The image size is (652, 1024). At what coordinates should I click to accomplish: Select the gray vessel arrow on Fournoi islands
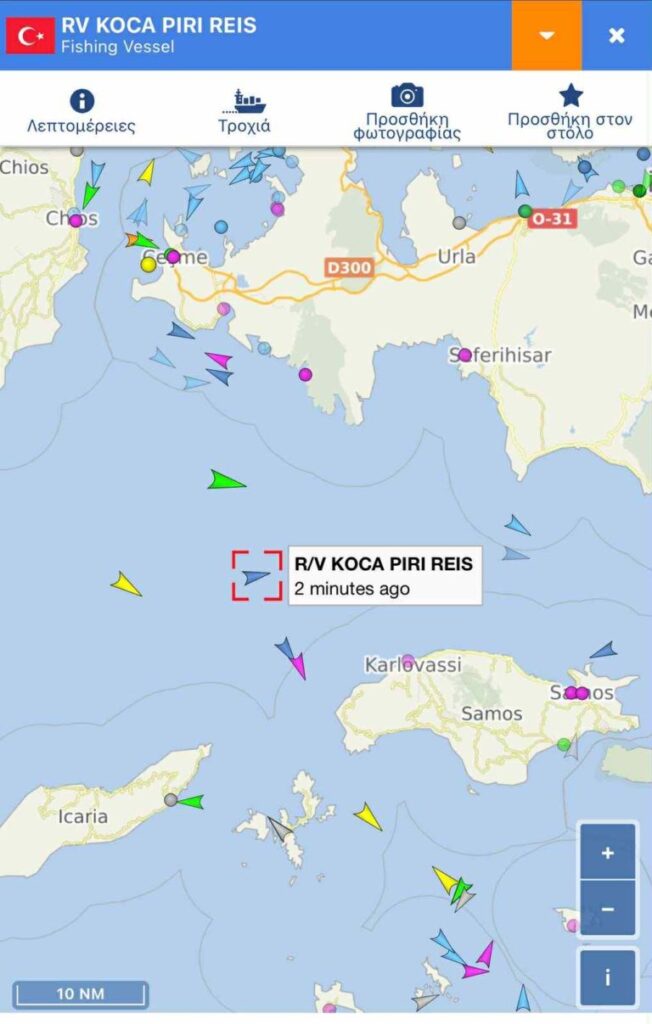click(280, 828)
